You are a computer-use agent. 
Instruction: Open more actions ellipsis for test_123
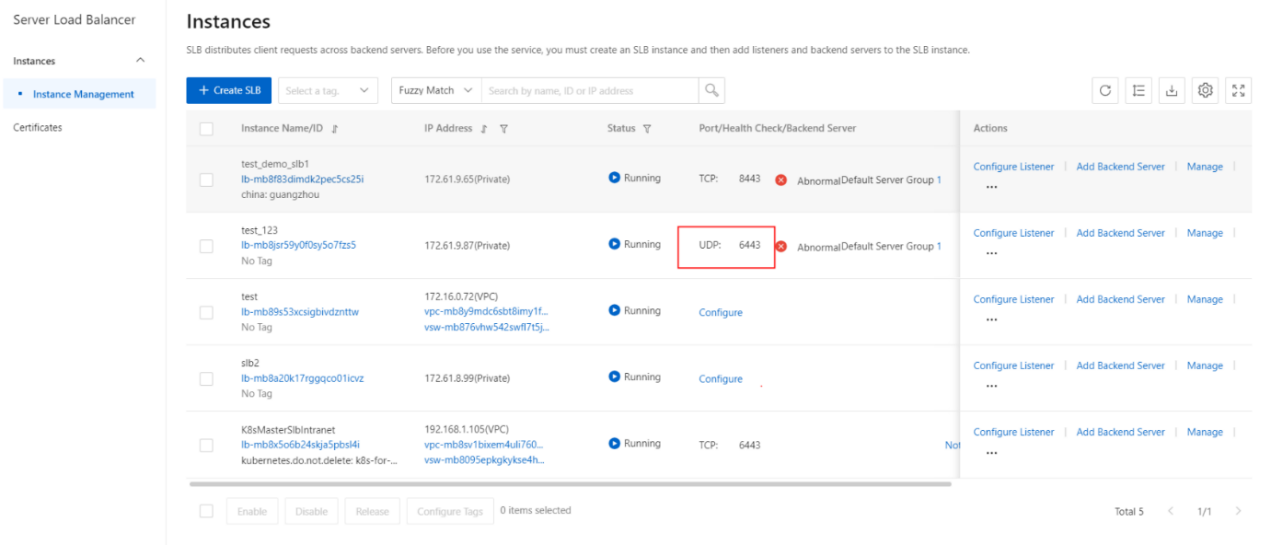[992, 253]
